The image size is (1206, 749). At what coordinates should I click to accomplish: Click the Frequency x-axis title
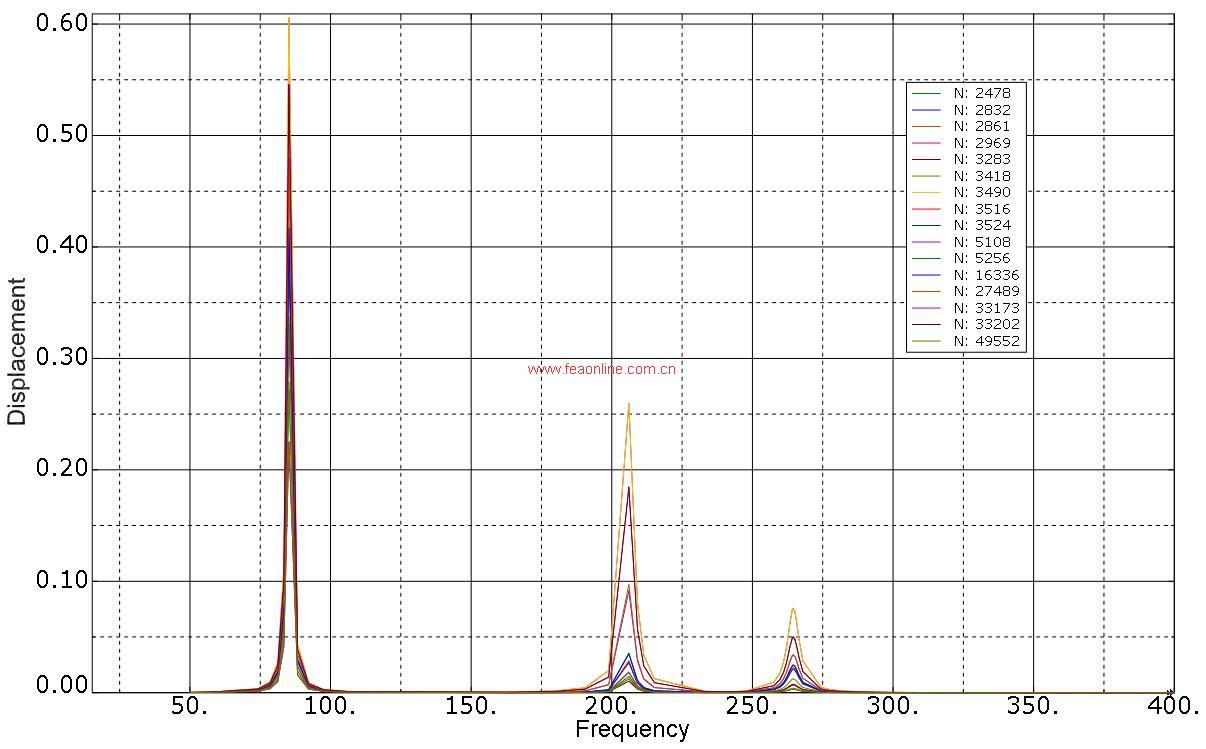pyautogui.click(x=632, y=730)
